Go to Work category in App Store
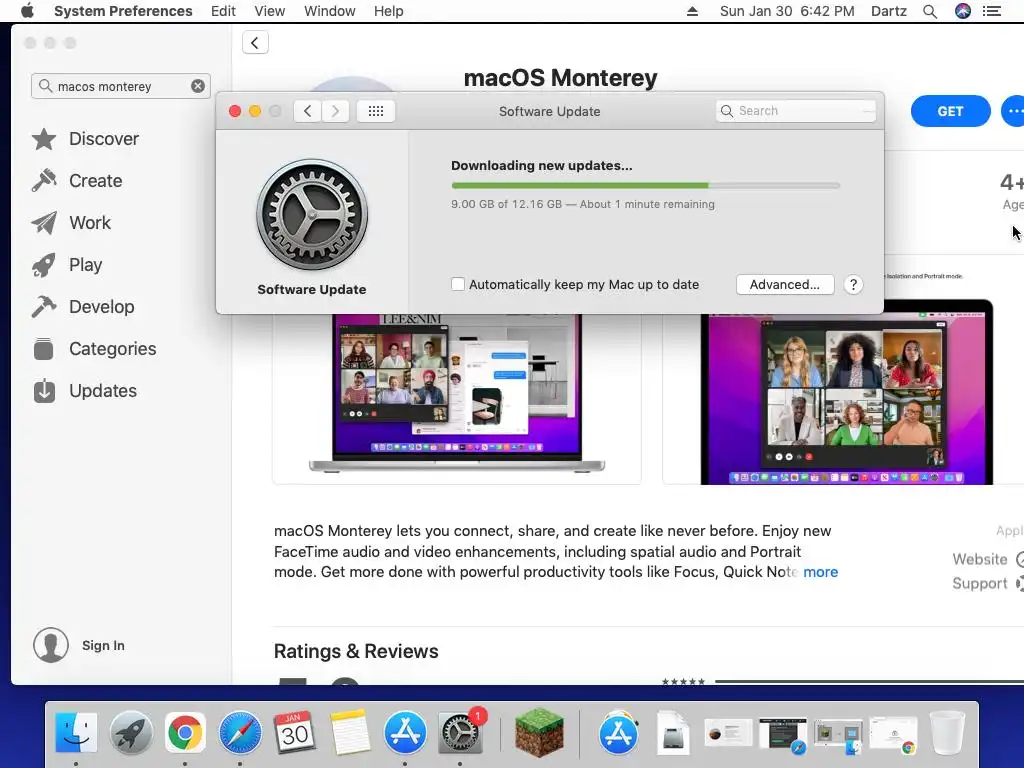This screenshot has width=1024, height=768. (x=71, y=223)
